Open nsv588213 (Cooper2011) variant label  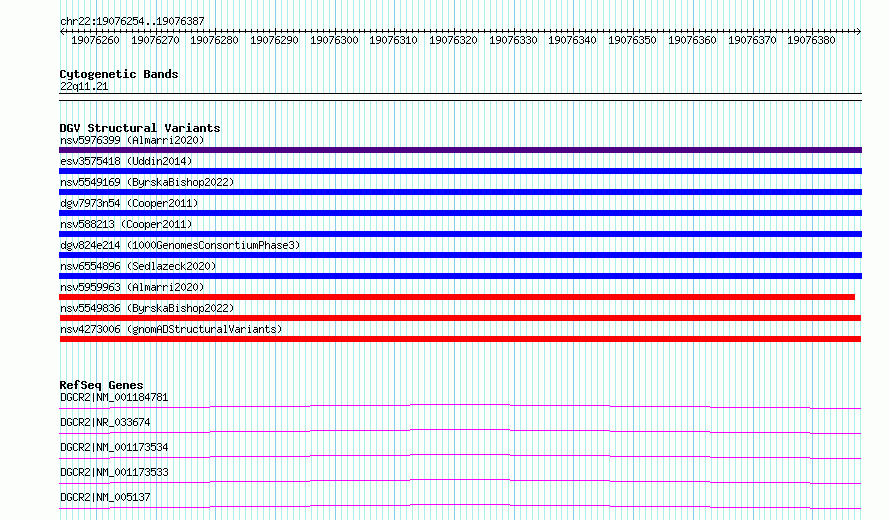pos(126,224)
